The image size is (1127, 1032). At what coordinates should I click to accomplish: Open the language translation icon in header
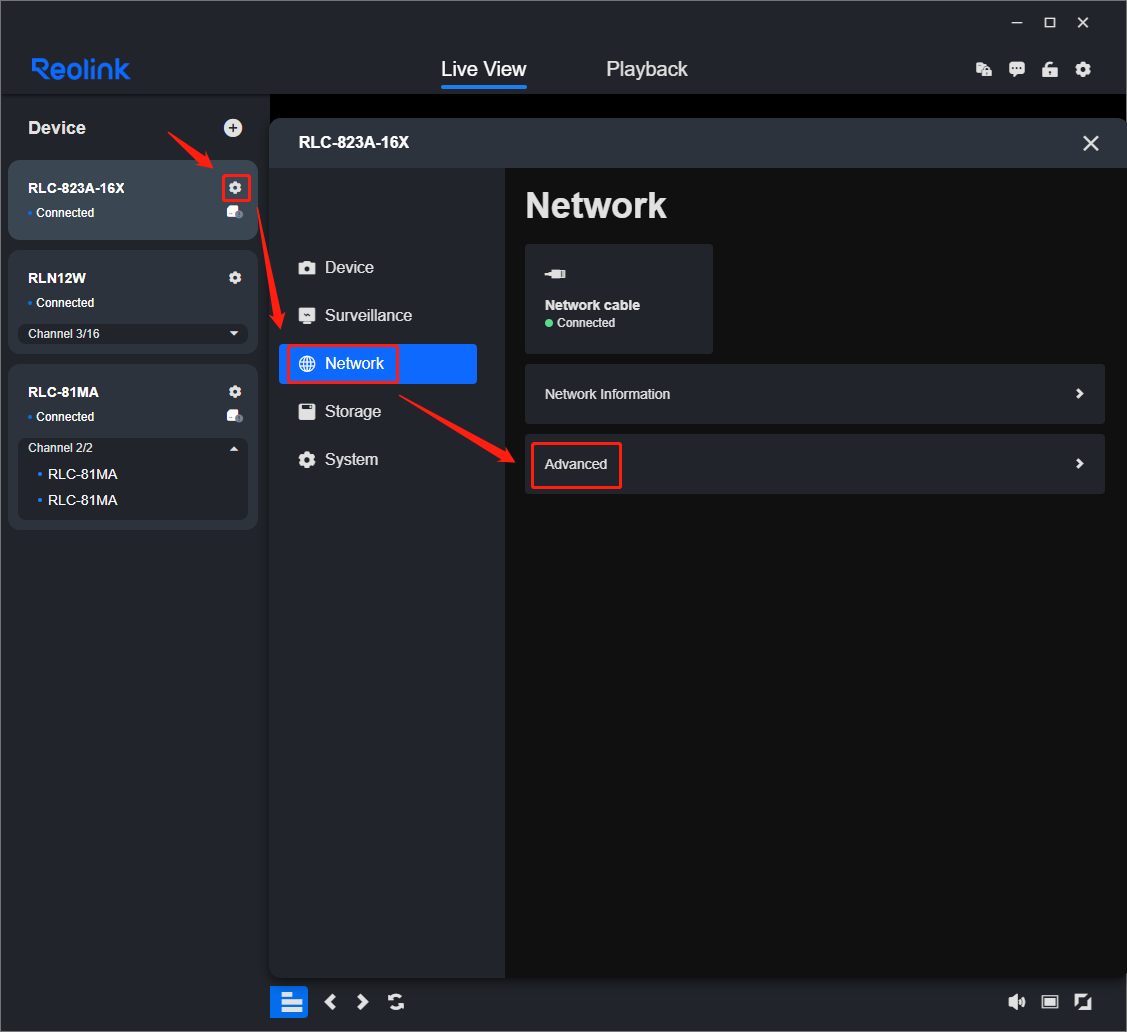tap(984, 69)
